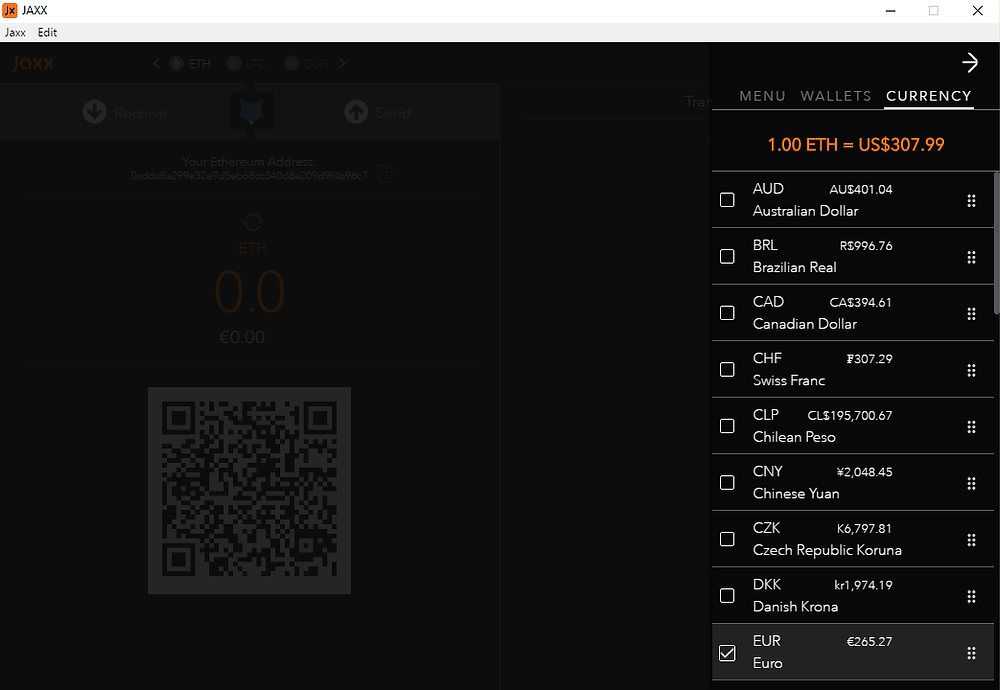The height and width of the screenshot is (690, 1000).
Task: Uncheck the Euro checkbox
Action: pyautogui.click(x=727, y=653)
